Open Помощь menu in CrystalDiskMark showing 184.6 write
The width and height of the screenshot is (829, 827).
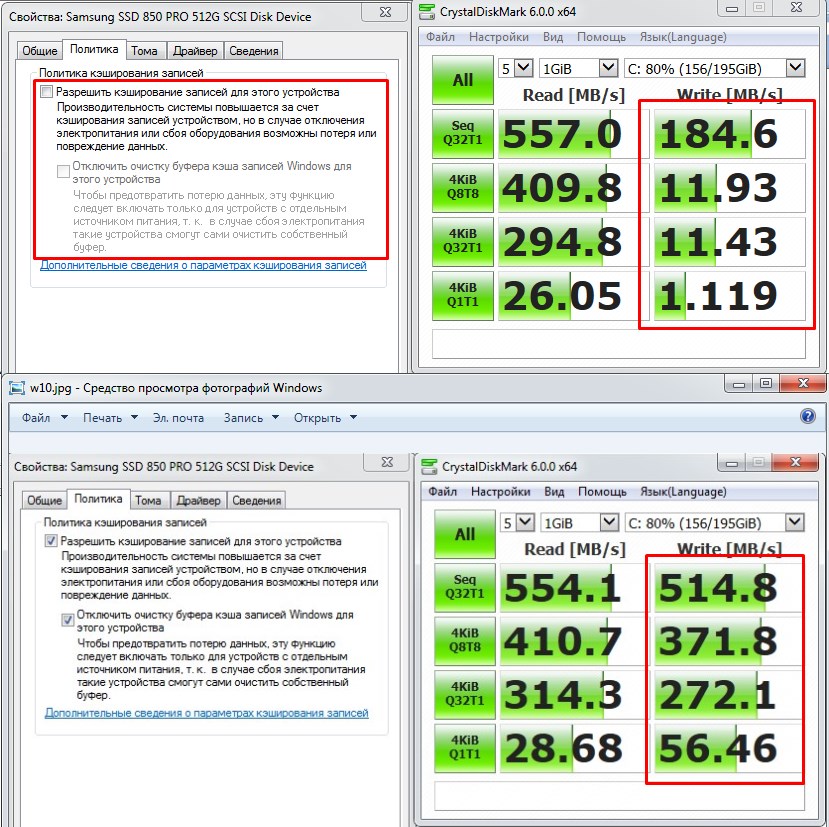tap(601, 37)
